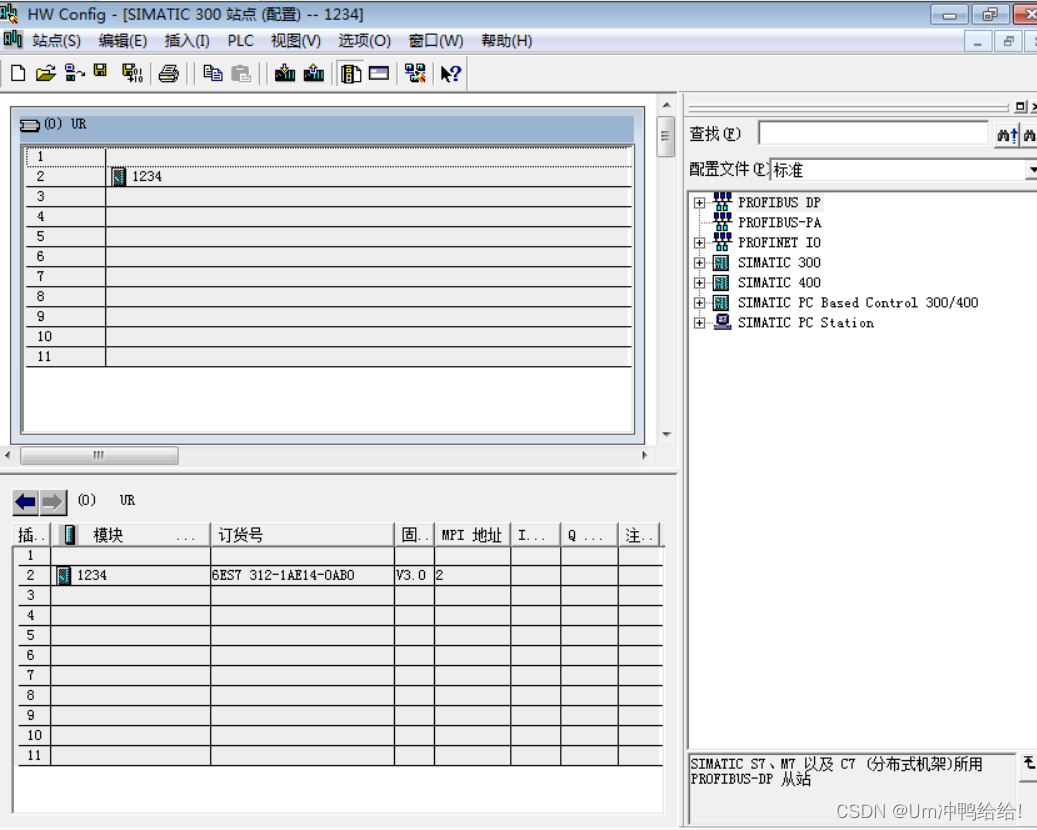The image size is (1037, 830).
Task: Click the Paste toolbar icon
Action: [241, 73]
